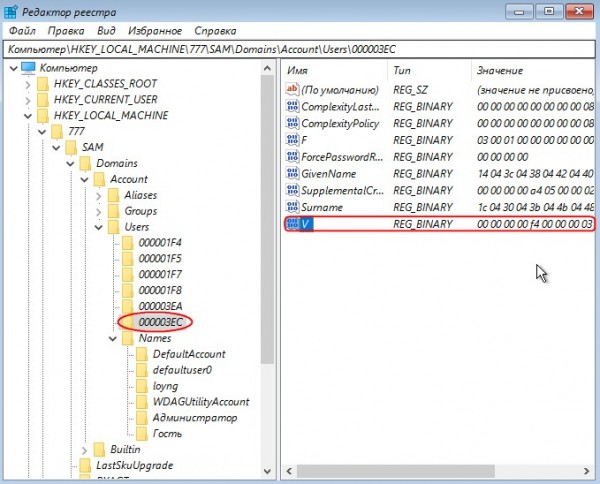
Task: Select the DefaultAccount name key
Action: click(189, 354)
